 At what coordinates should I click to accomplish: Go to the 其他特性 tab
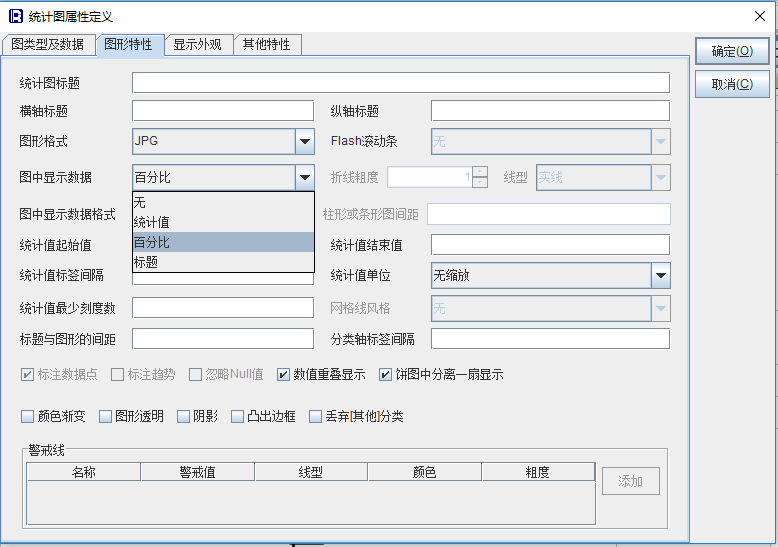(266, 45)
